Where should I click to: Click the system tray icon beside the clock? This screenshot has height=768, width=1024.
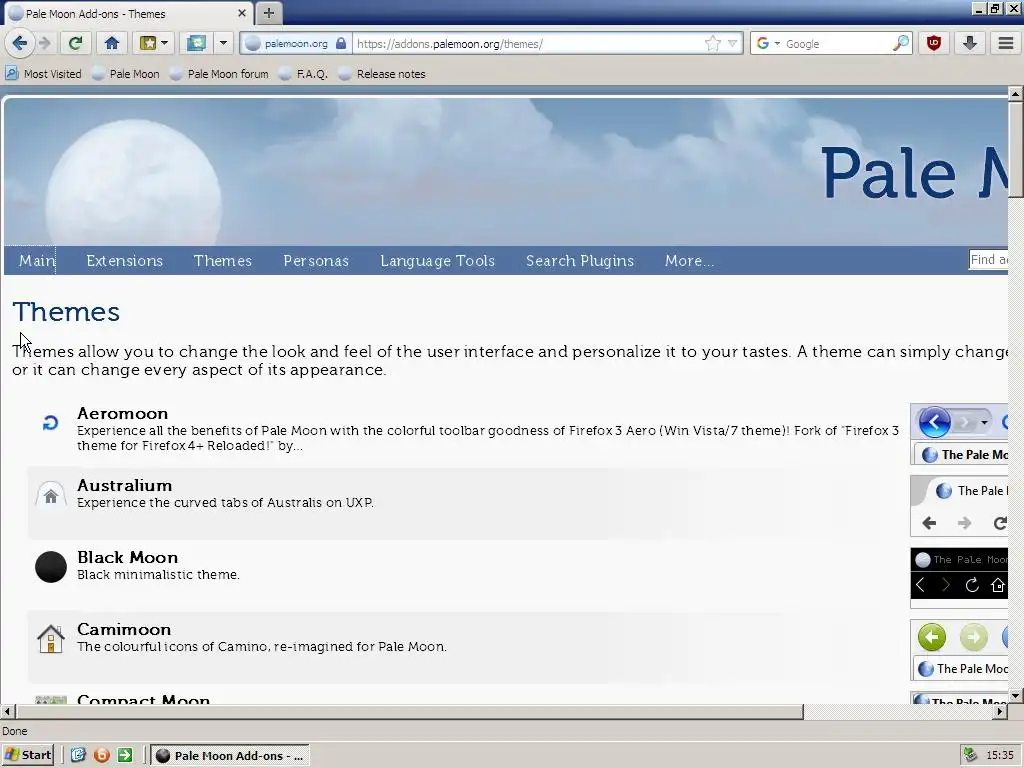tap(970, 756)
